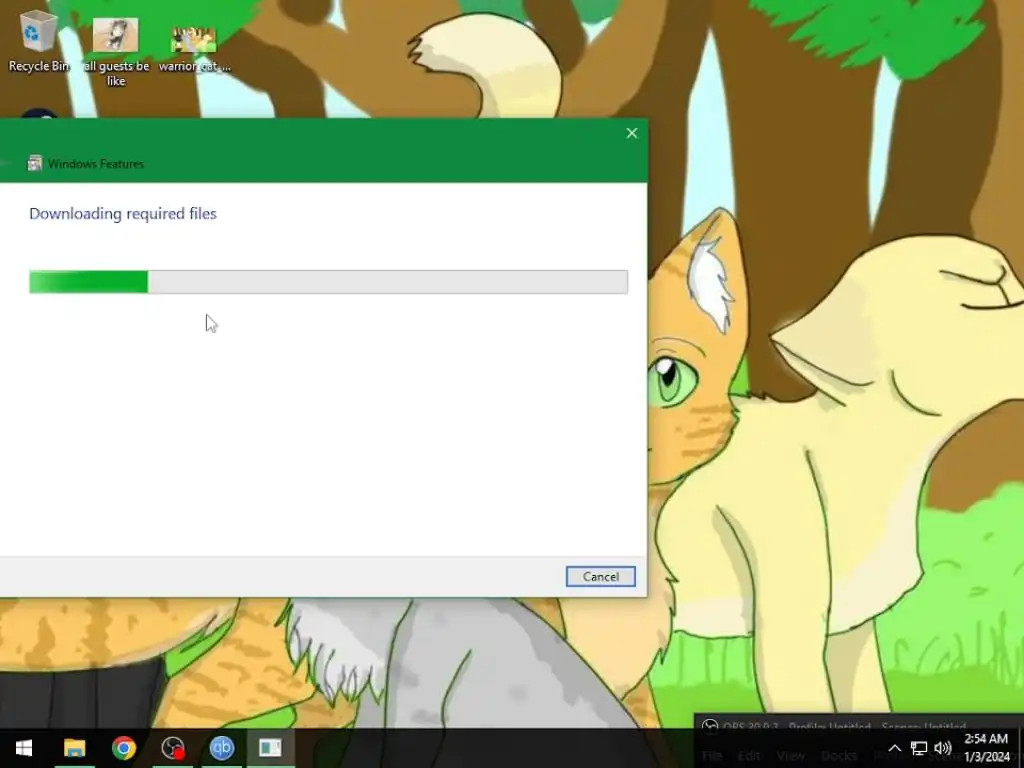Open the volume control tray icon
Screen dimensions: 1024x768
tap(942, 748)
